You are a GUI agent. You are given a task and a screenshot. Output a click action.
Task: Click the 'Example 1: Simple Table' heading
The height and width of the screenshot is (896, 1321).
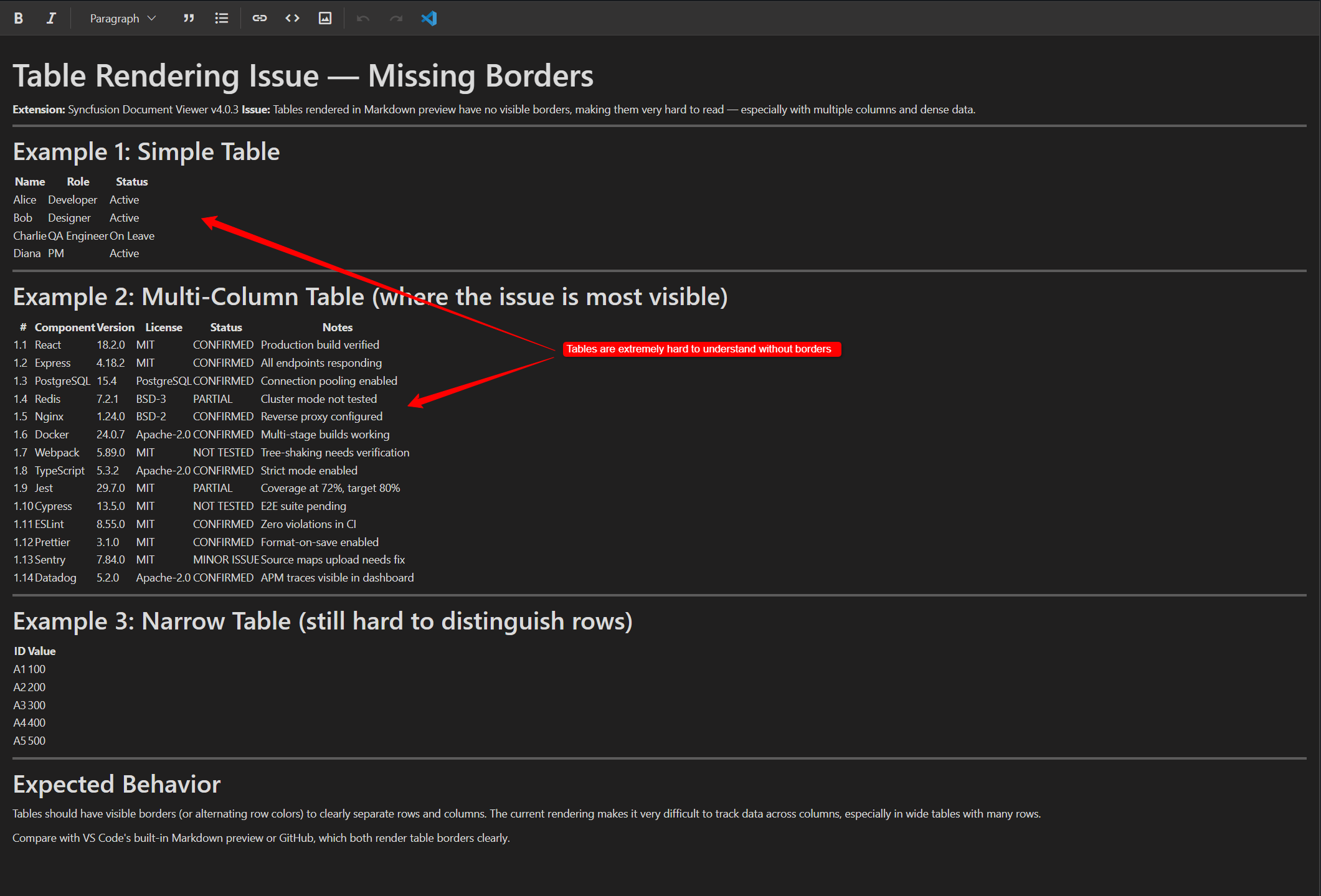146,152
